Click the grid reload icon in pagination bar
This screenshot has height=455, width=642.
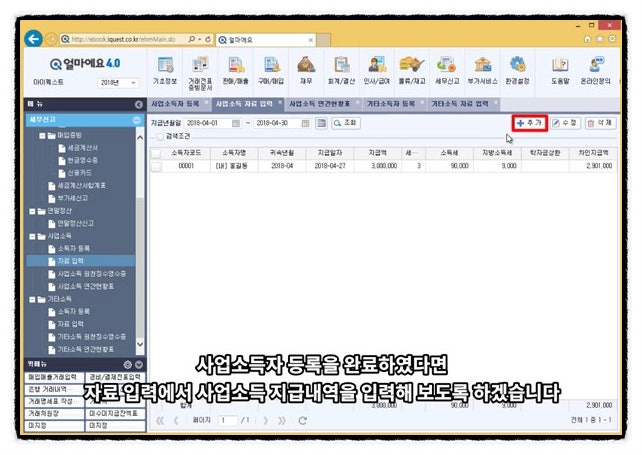(x=303, y=421)
